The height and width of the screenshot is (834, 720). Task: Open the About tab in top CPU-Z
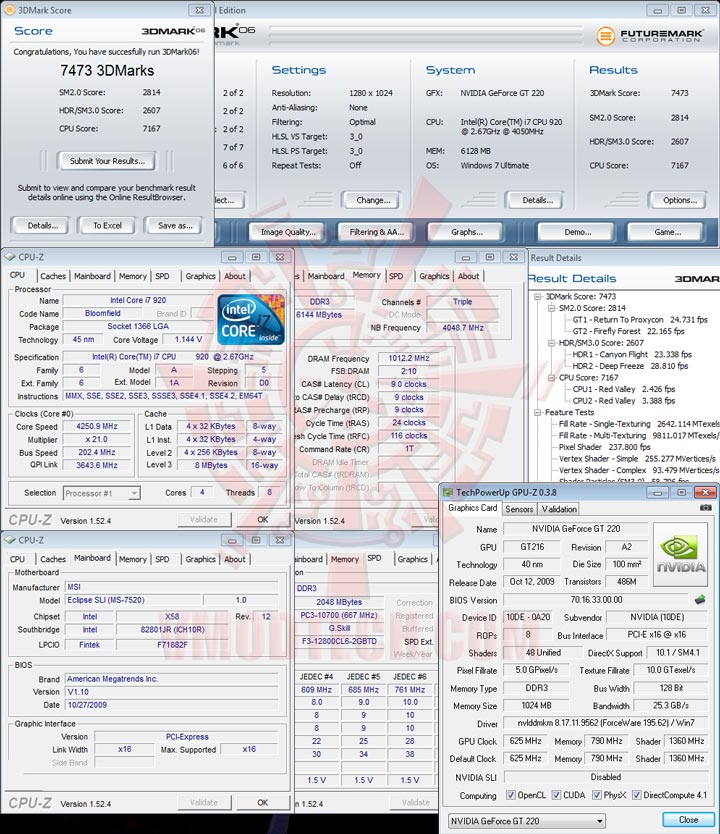point(235,276)
